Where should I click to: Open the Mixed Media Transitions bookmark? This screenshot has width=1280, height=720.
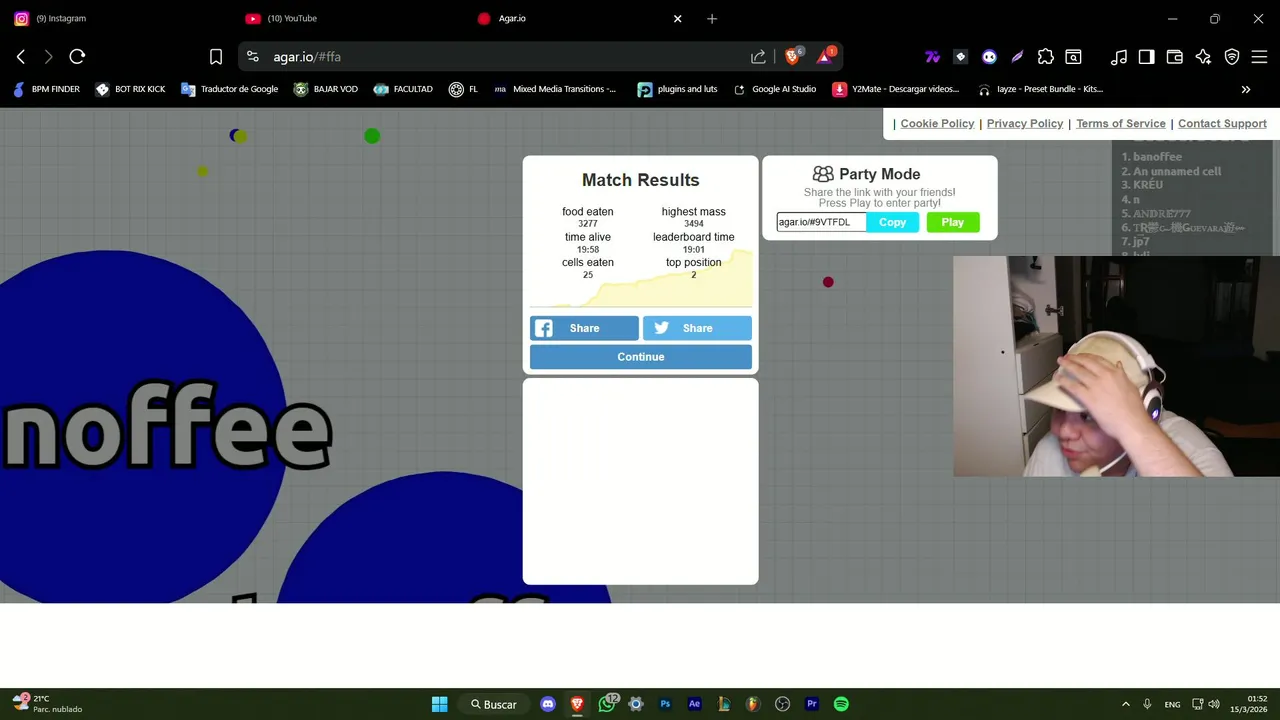[x=555, y=89]
